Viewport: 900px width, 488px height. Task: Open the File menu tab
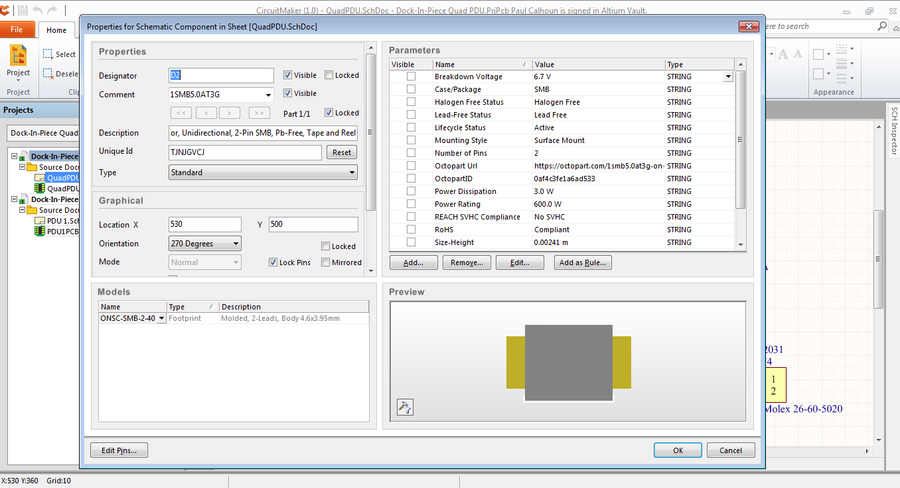tap(17, 29)
